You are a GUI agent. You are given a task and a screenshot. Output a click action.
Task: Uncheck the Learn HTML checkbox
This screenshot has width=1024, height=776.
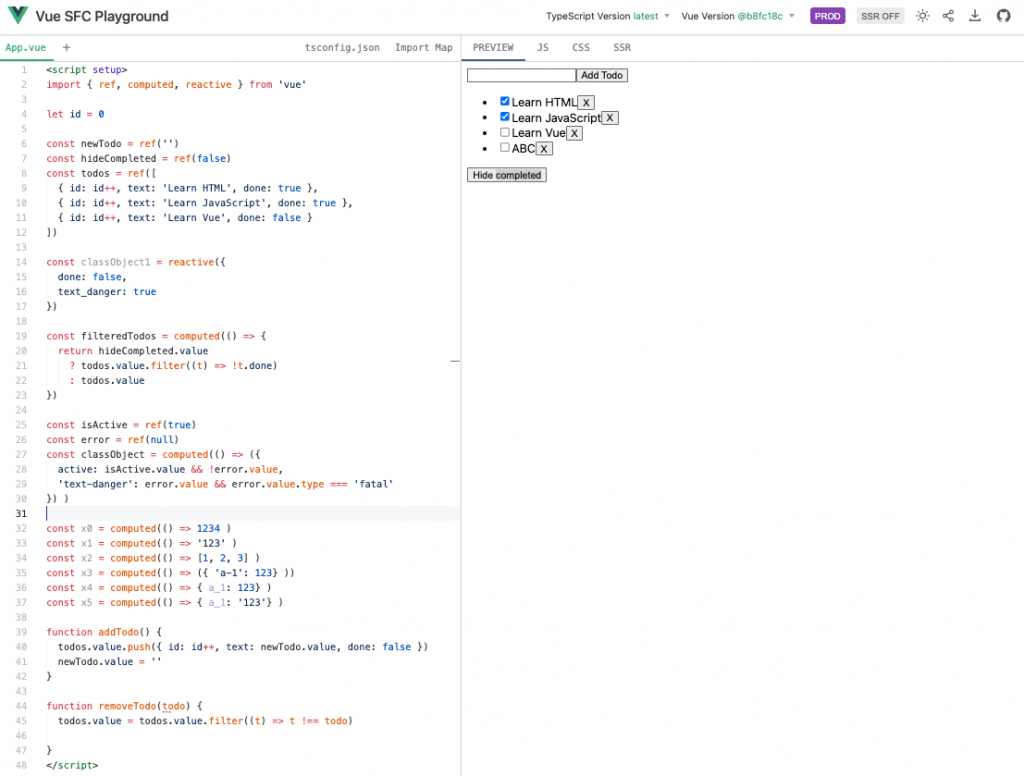coord(505,101)
